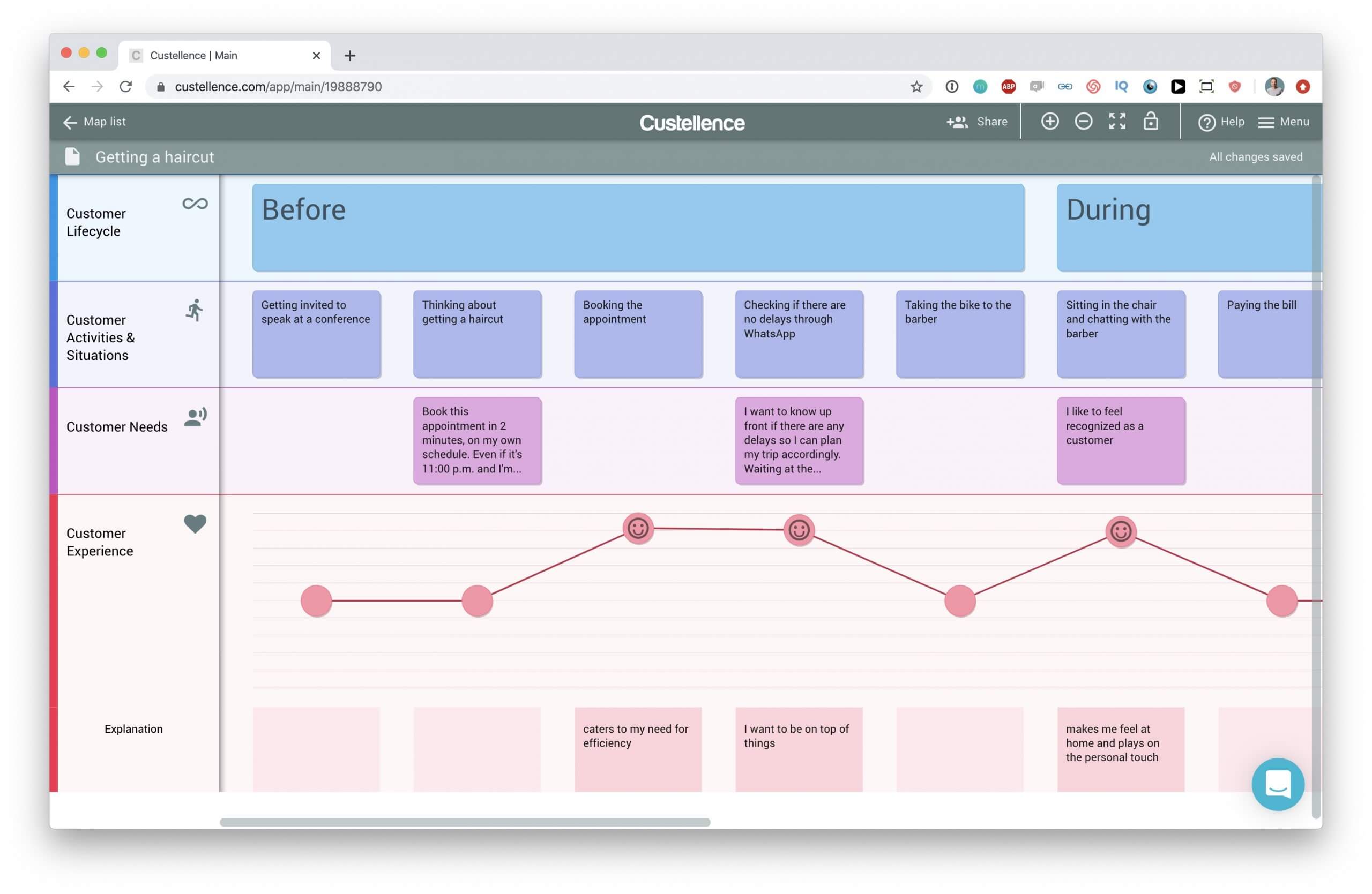Toggle the Customer Needs speaker icon
1372x894 pixels.
click(193, 418)
